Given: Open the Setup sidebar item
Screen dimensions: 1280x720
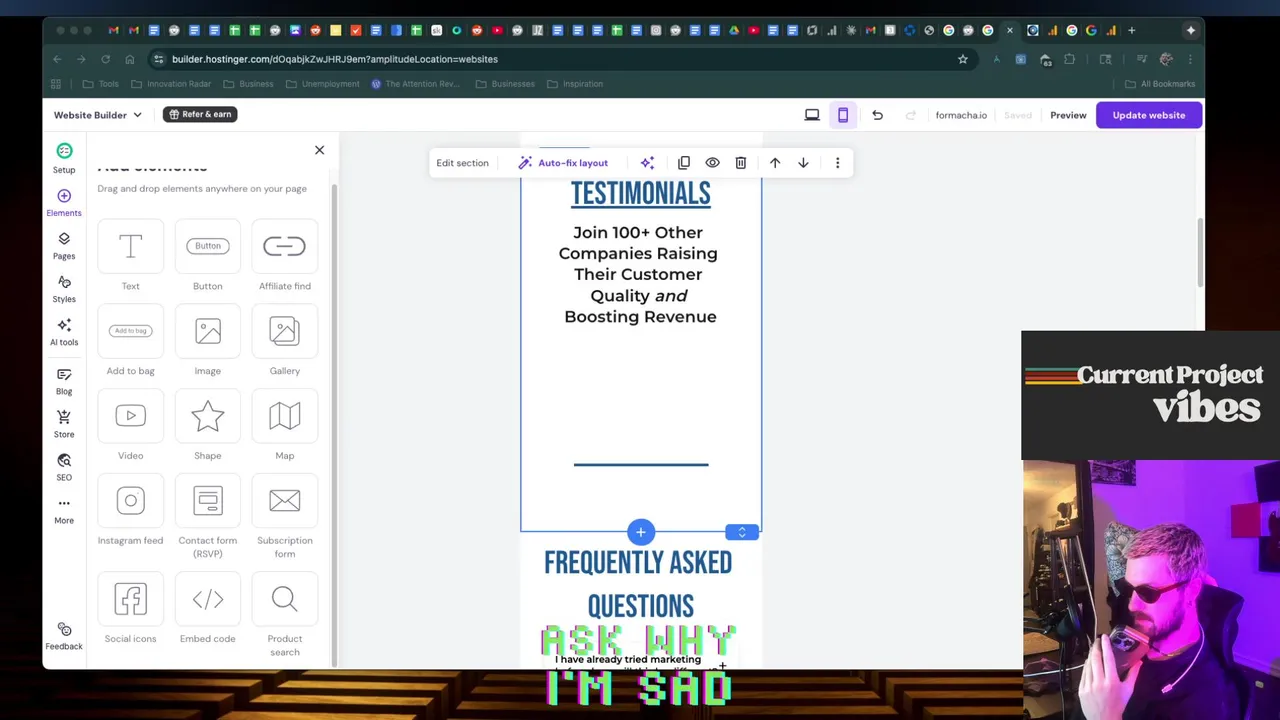Looking at the screenshot, I should tap(64, 158).
